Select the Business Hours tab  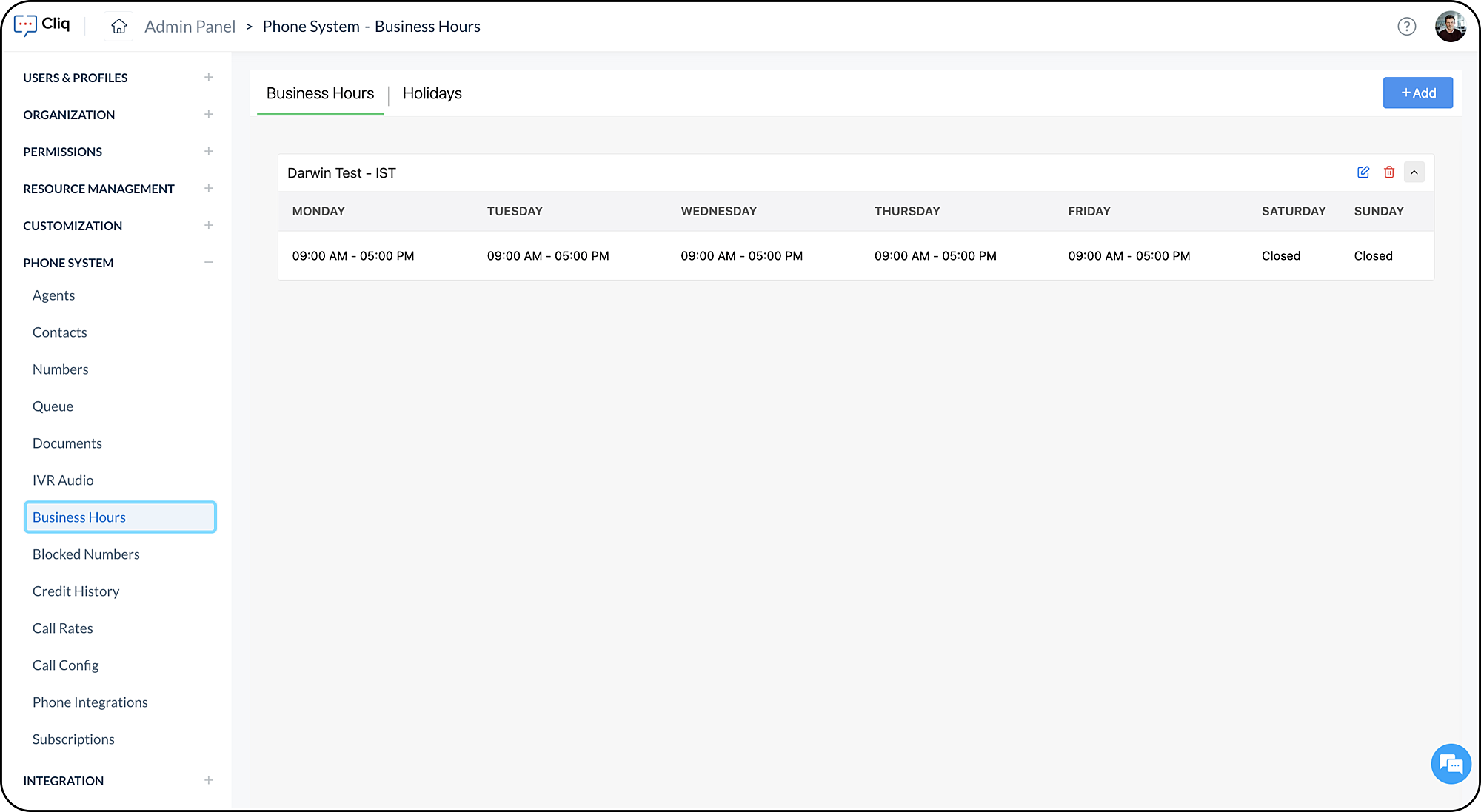(320, 93)
